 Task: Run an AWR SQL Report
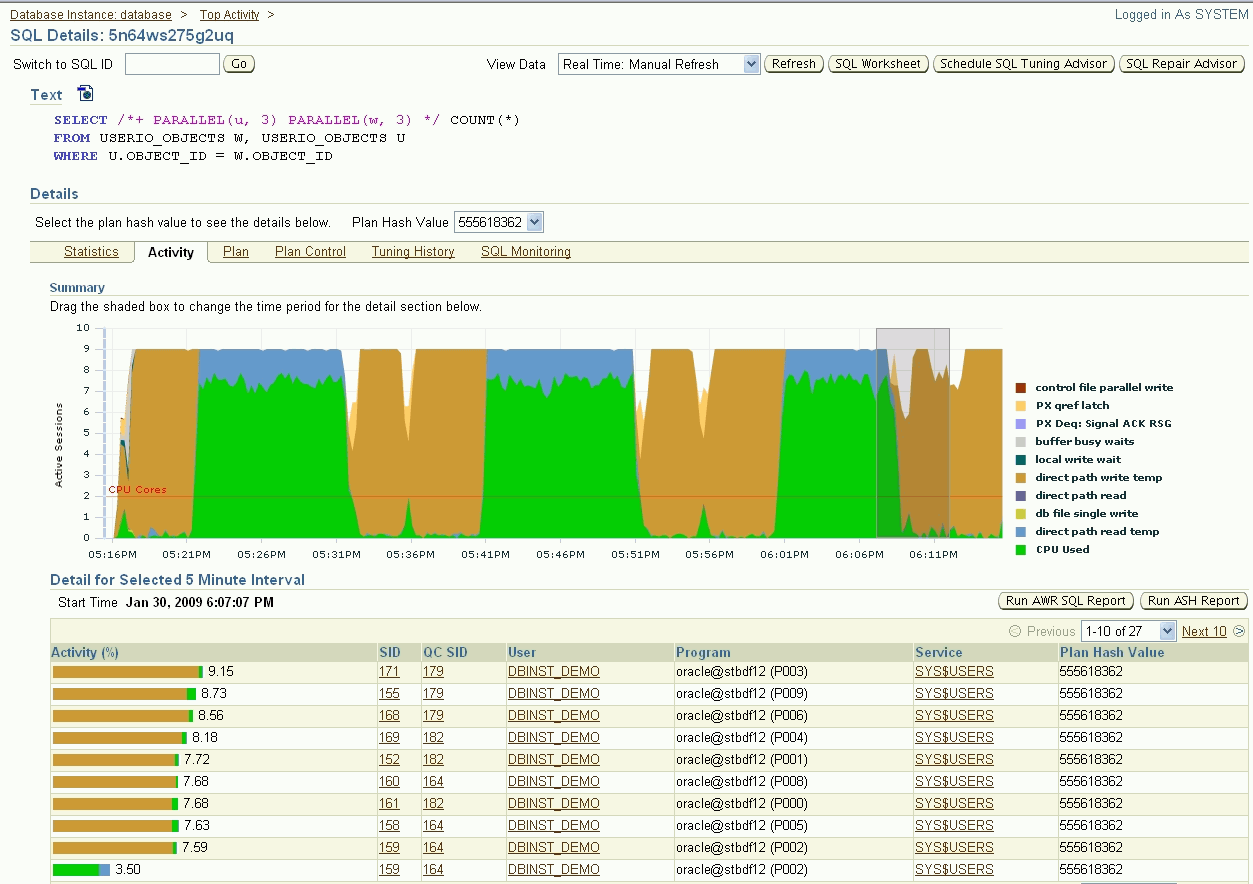pyautogui.click(x=1064, y=601)
